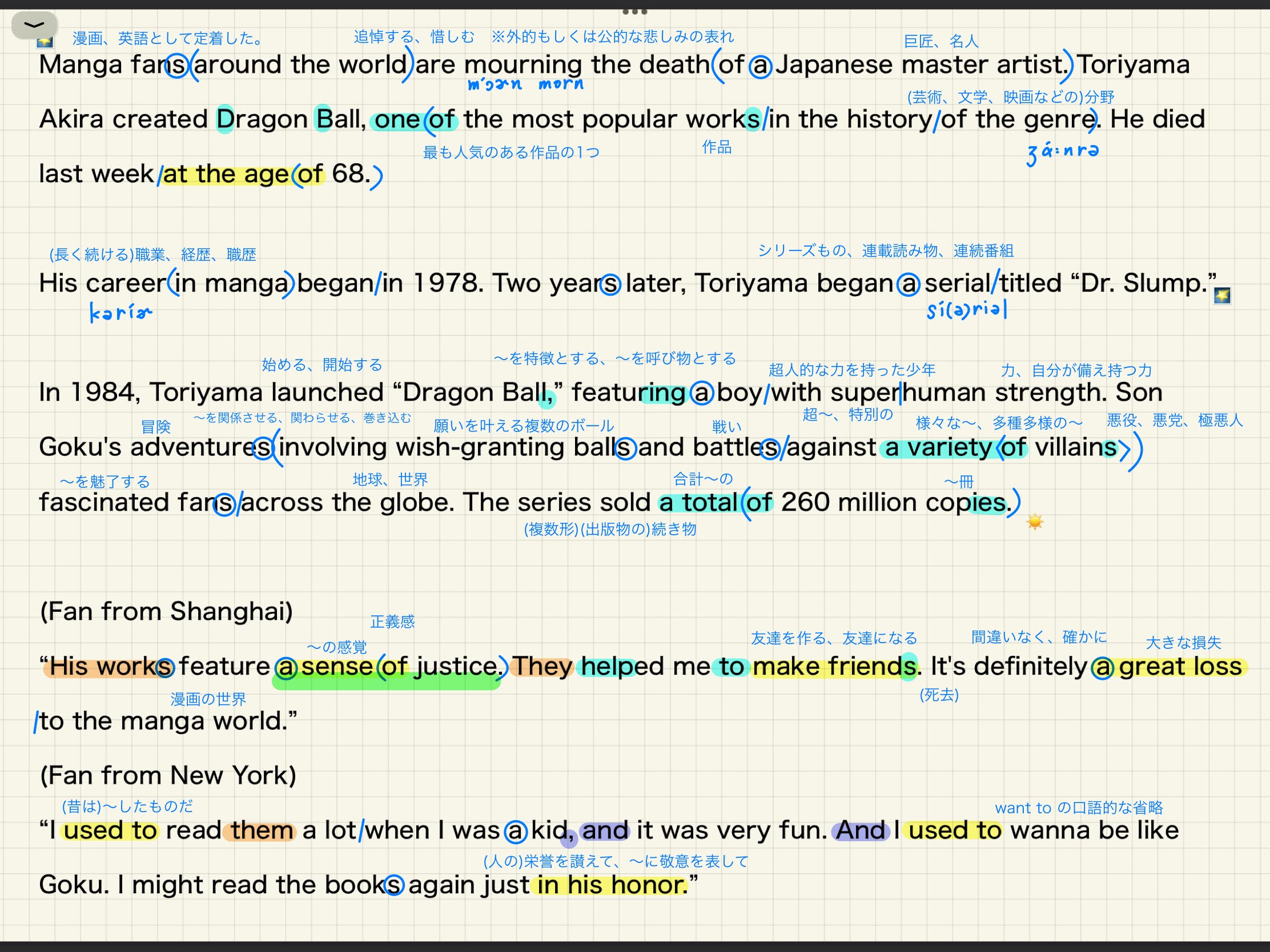
Task: Select the sun emoji sticker below "copies."
Action: [1035, 522]
